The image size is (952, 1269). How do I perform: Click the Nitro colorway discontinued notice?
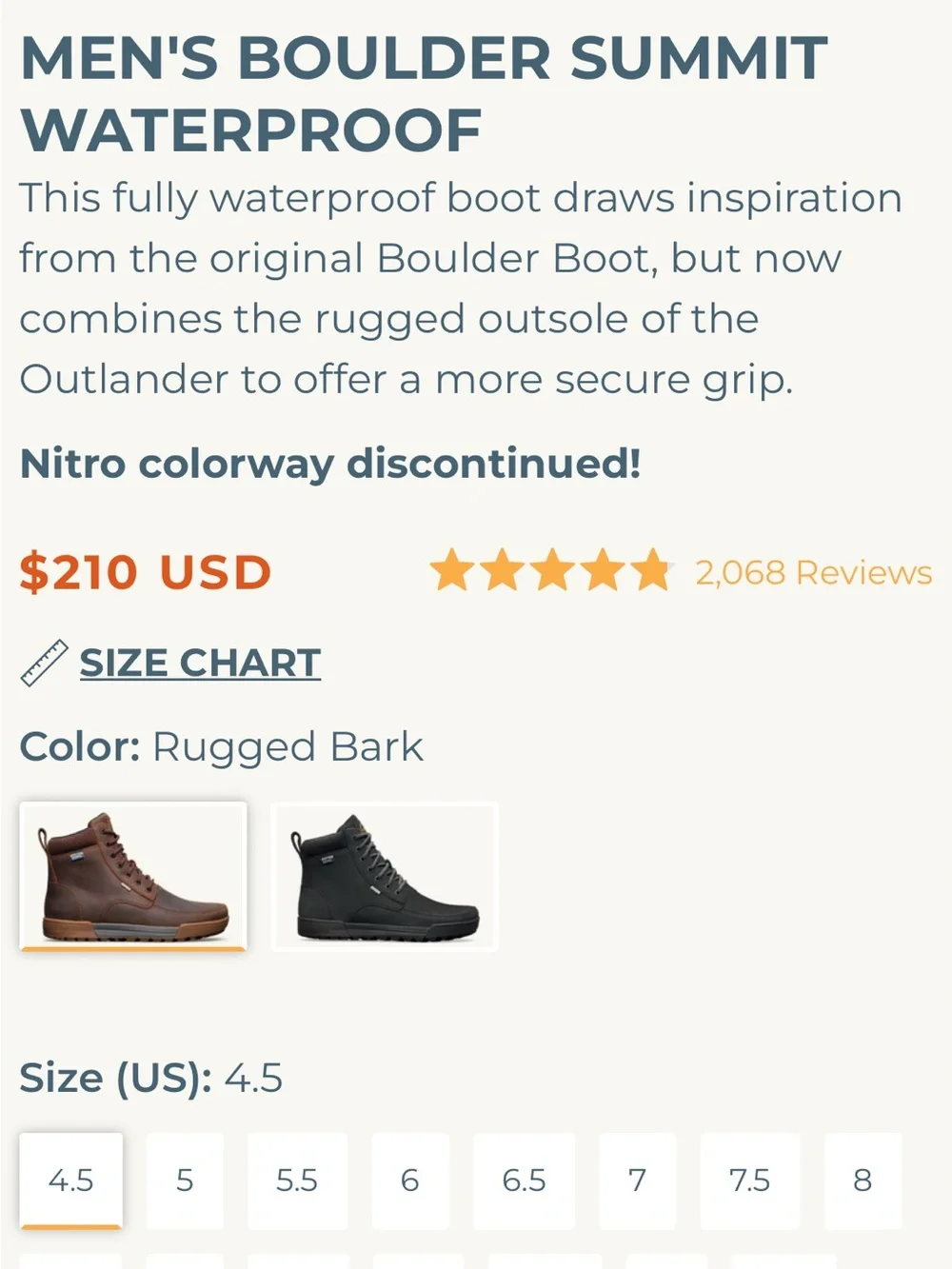click(x=330, y=464)
